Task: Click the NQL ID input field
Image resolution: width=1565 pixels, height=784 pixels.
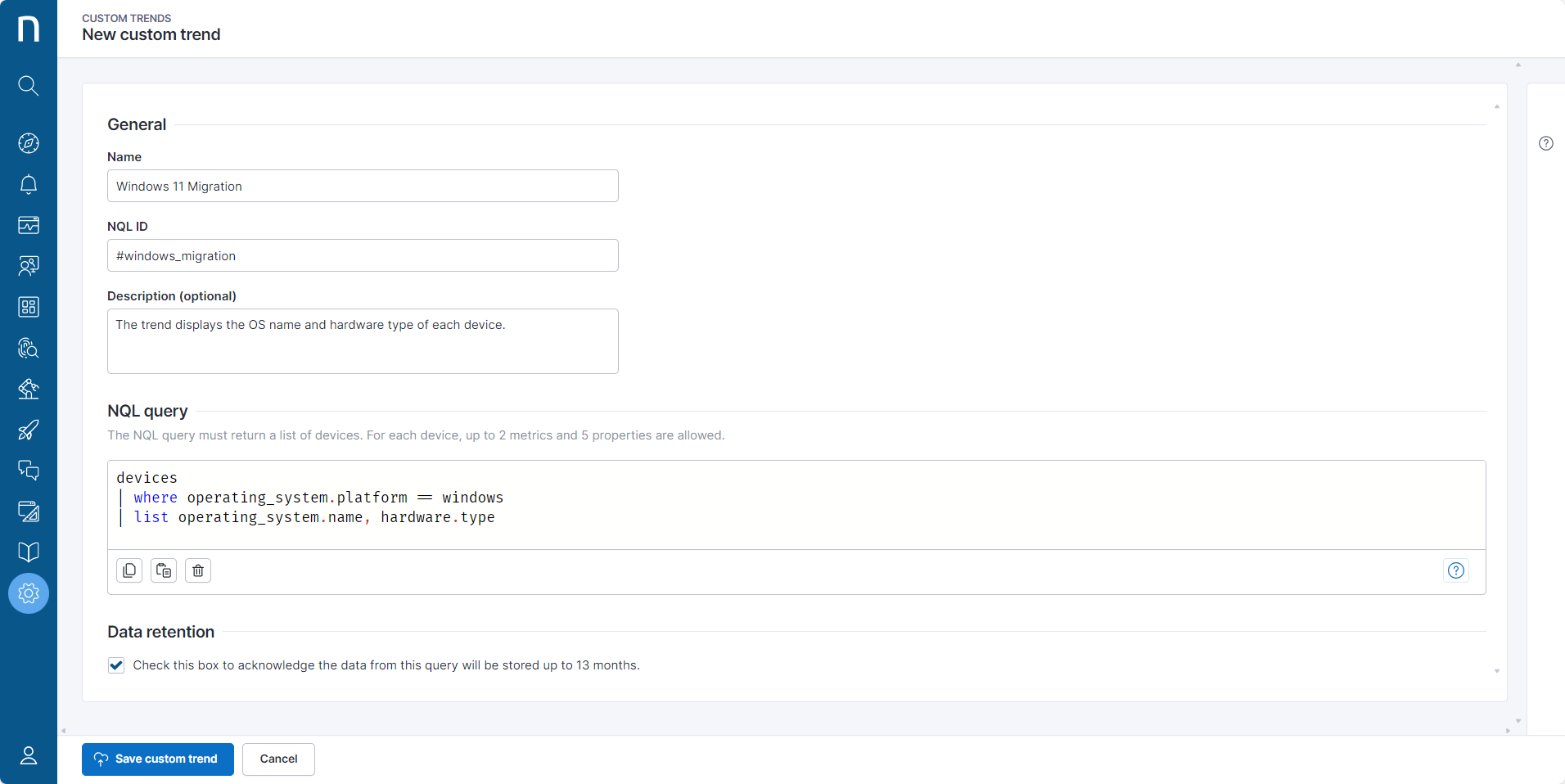Action: (x=363, y=255)
